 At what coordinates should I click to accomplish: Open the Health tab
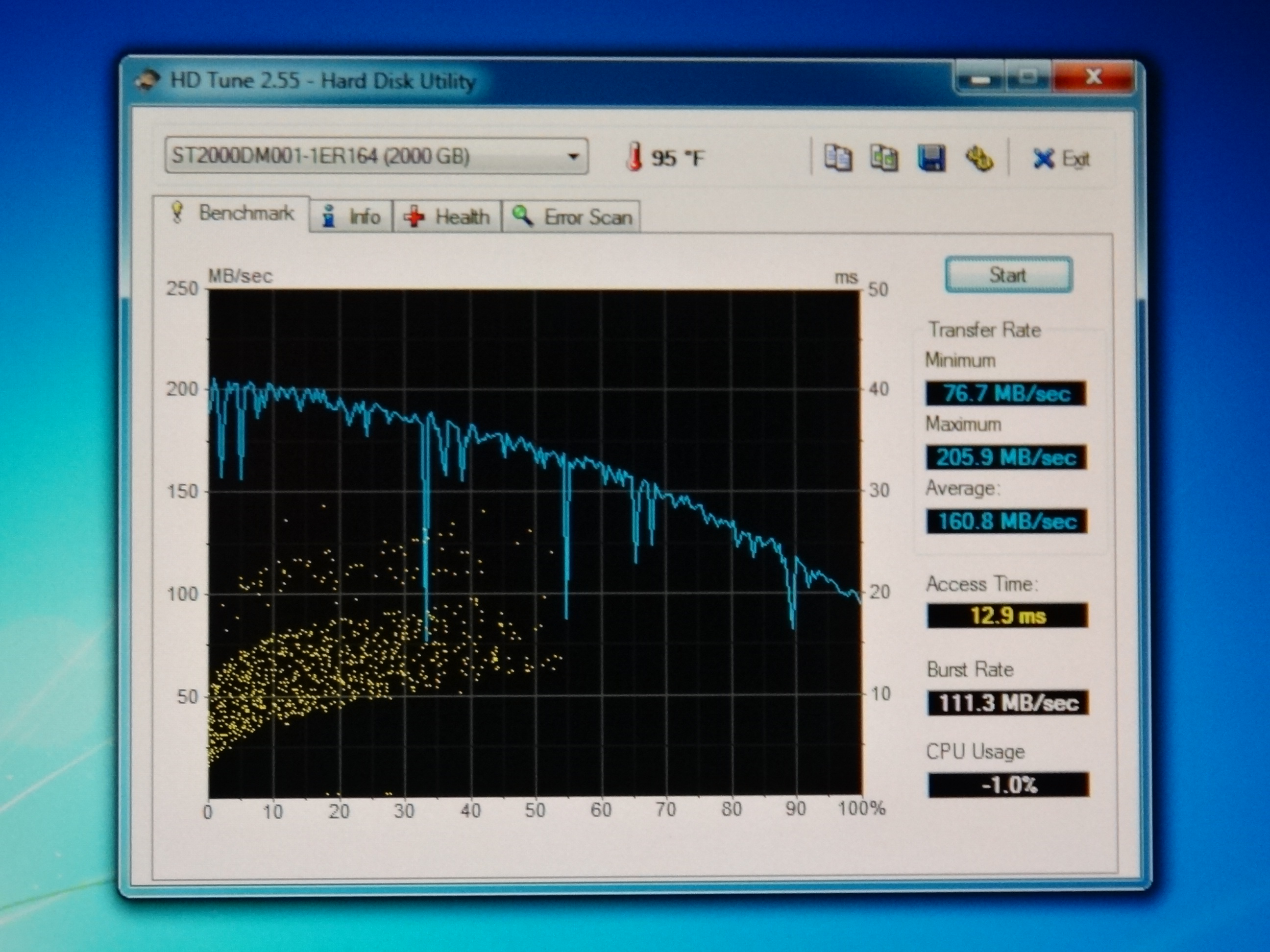pos(447,217)
